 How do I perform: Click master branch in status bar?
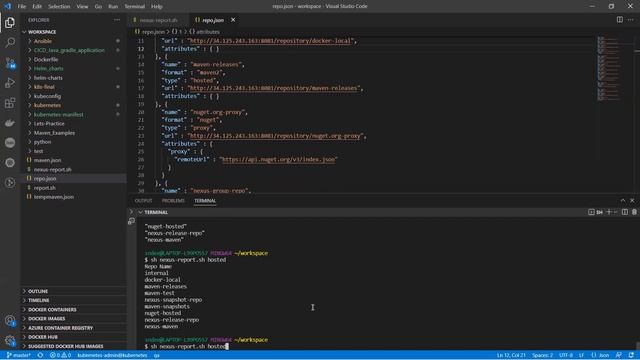pyautogui.click(x=19, y=355)
